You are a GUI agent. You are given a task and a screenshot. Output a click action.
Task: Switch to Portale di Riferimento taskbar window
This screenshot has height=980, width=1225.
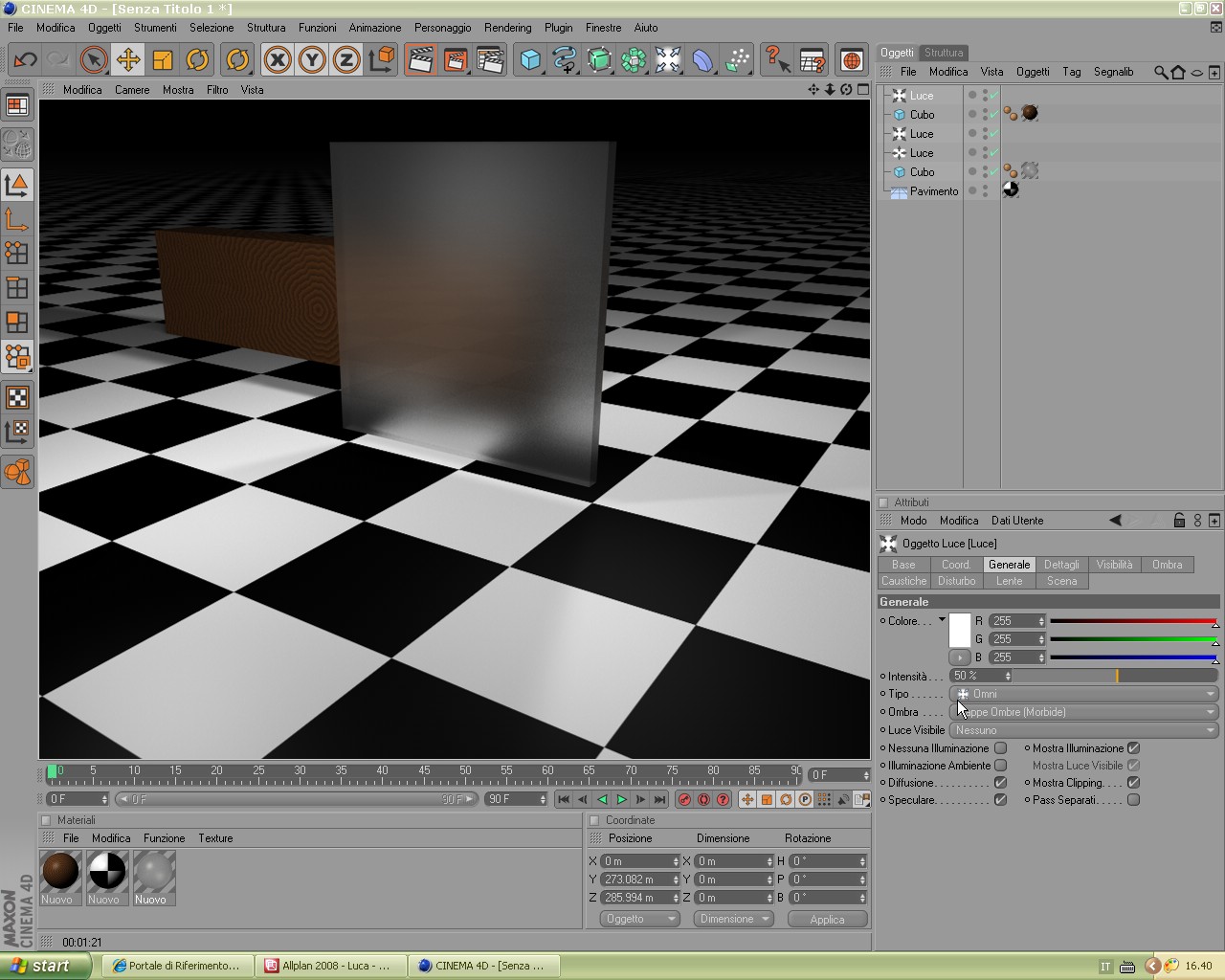180,966
